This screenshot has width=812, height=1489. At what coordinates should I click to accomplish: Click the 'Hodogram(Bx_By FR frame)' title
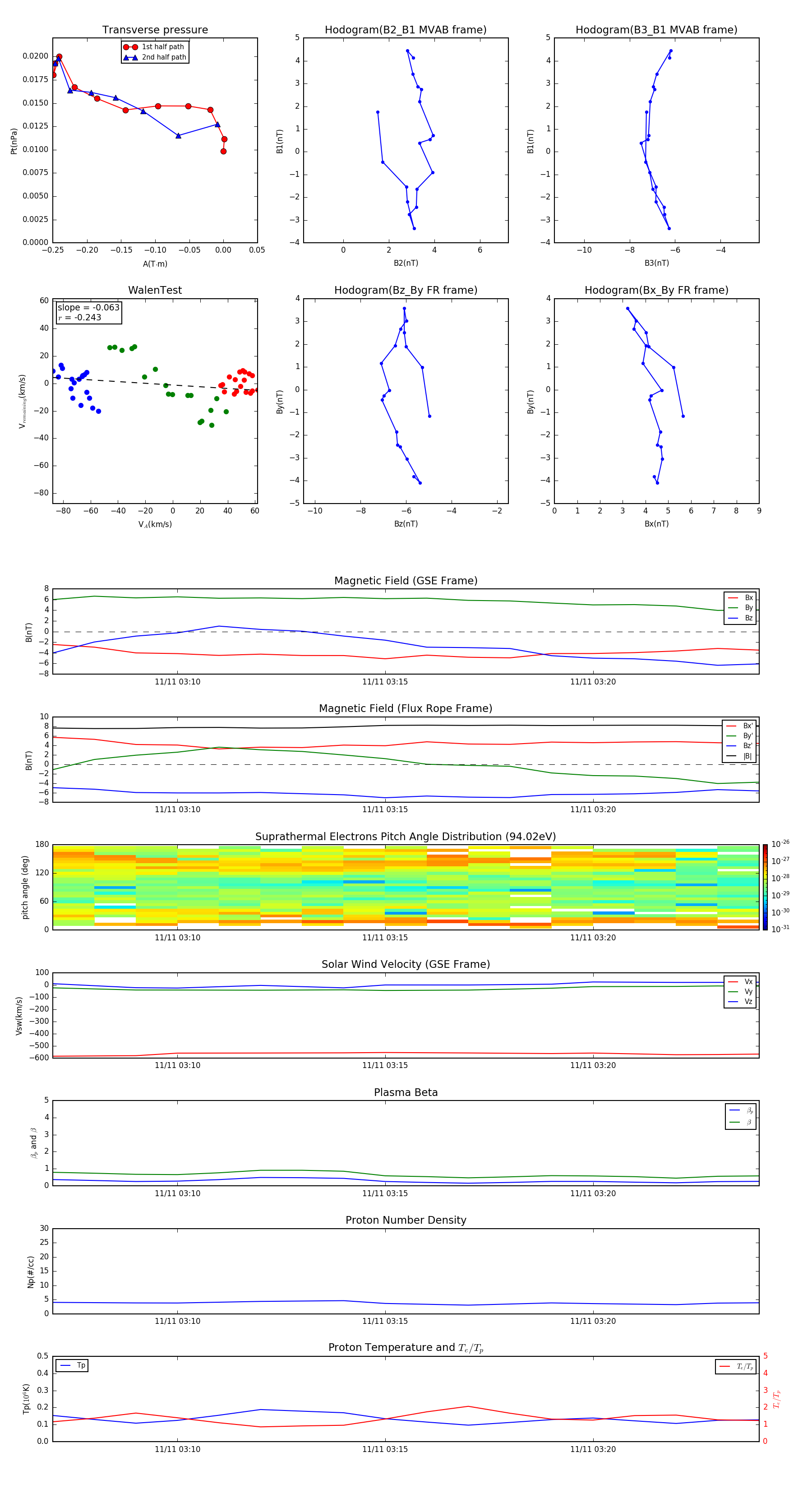pyautogui.click(x=656, y=290)
